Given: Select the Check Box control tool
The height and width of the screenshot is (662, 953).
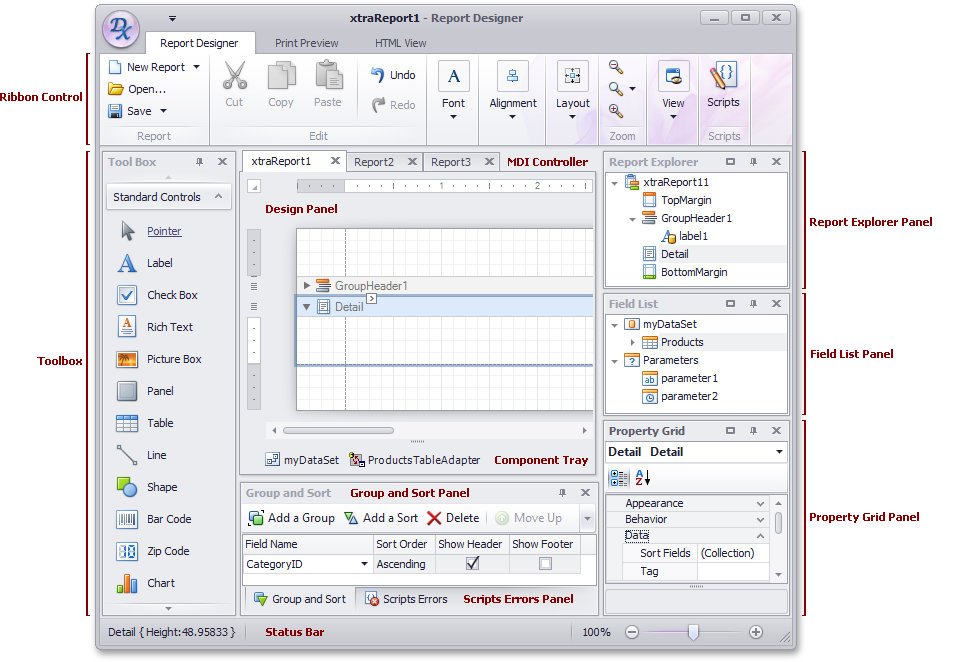Looking at the screenshot, I should tap(157, 295).
